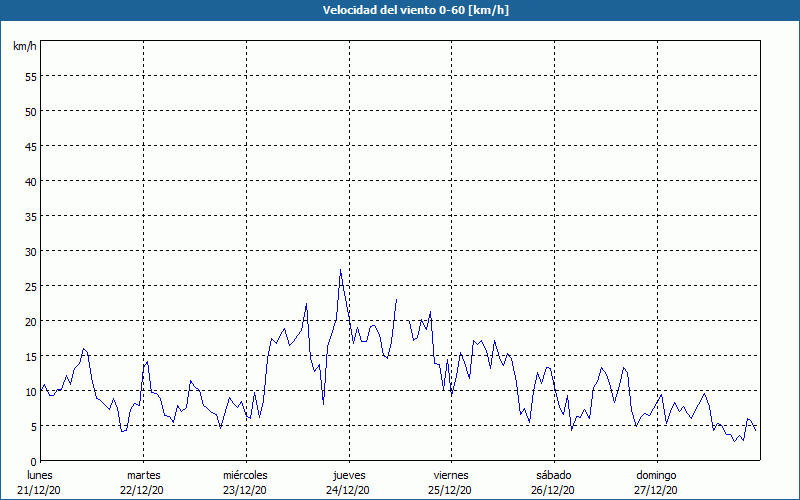Click the chart title 'Velocidad del viento 0-60 [km/h]'
The width and height of the screenshot is (800, 500).
416,10
